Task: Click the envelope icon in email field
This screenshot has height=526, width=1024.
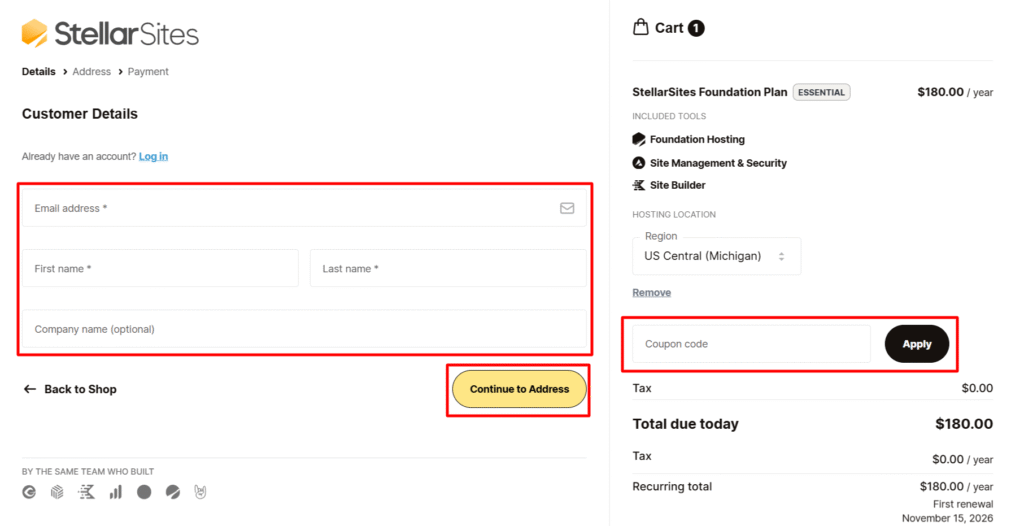Action: [x=567, y=208]
